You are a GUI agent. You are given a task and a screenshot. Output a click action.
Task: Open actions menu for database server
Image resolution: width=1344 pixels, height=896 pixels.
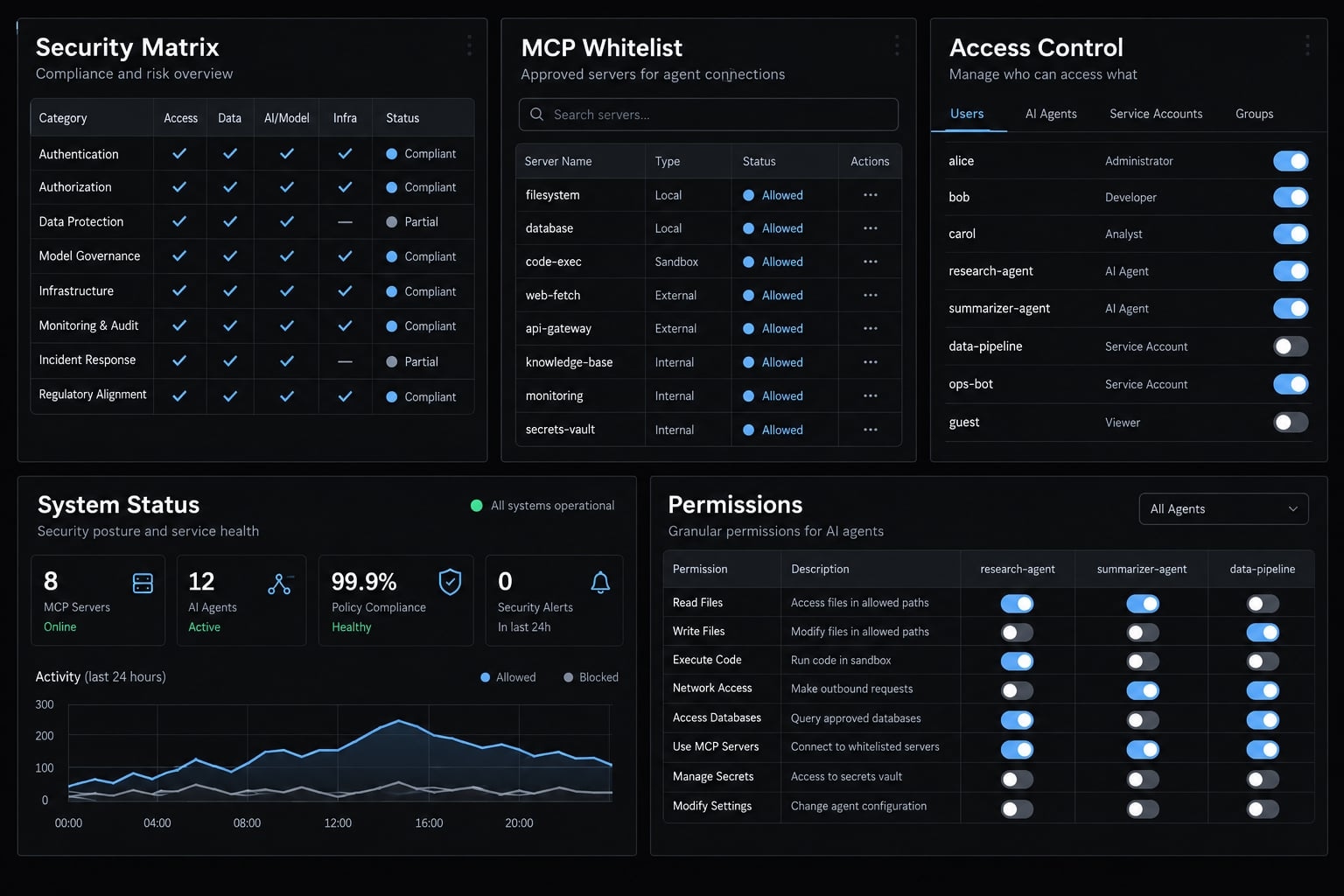[x=870, y=228]
